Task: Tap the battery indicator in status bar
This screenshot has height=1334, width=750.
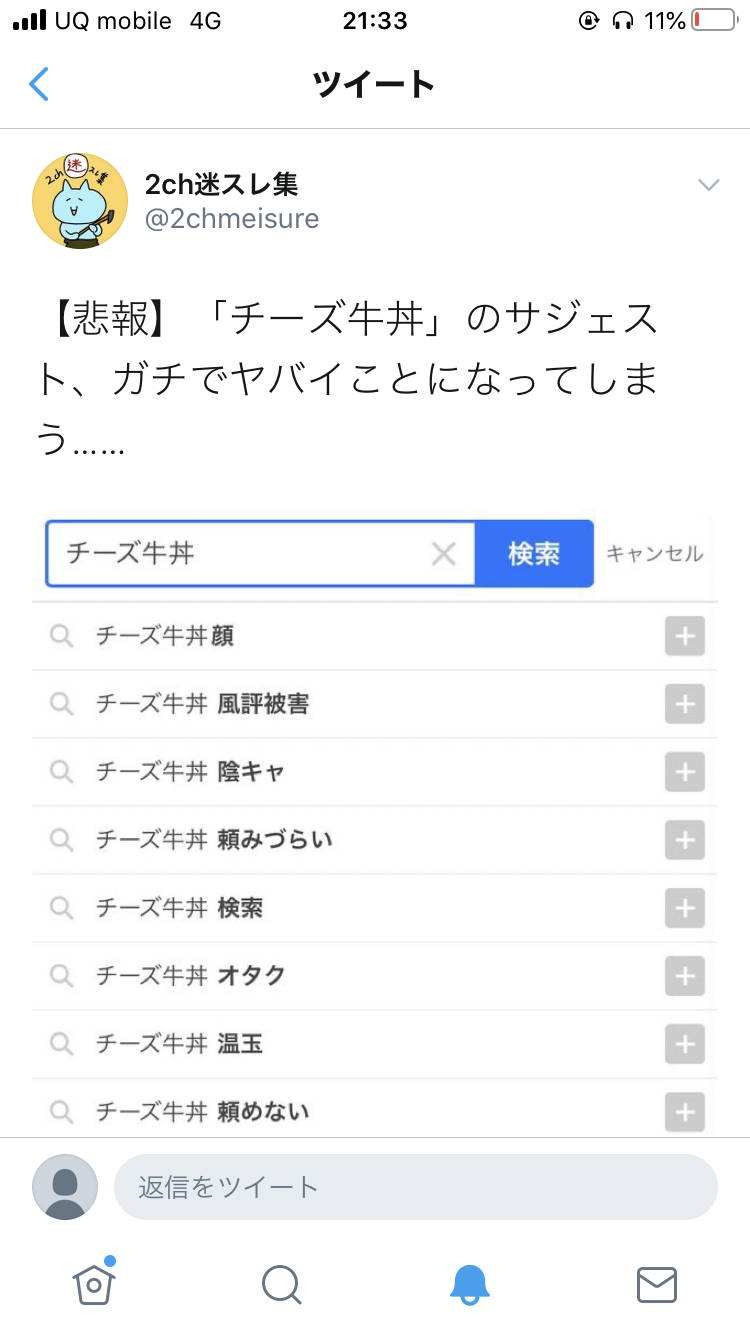Action: pos(713,20)
